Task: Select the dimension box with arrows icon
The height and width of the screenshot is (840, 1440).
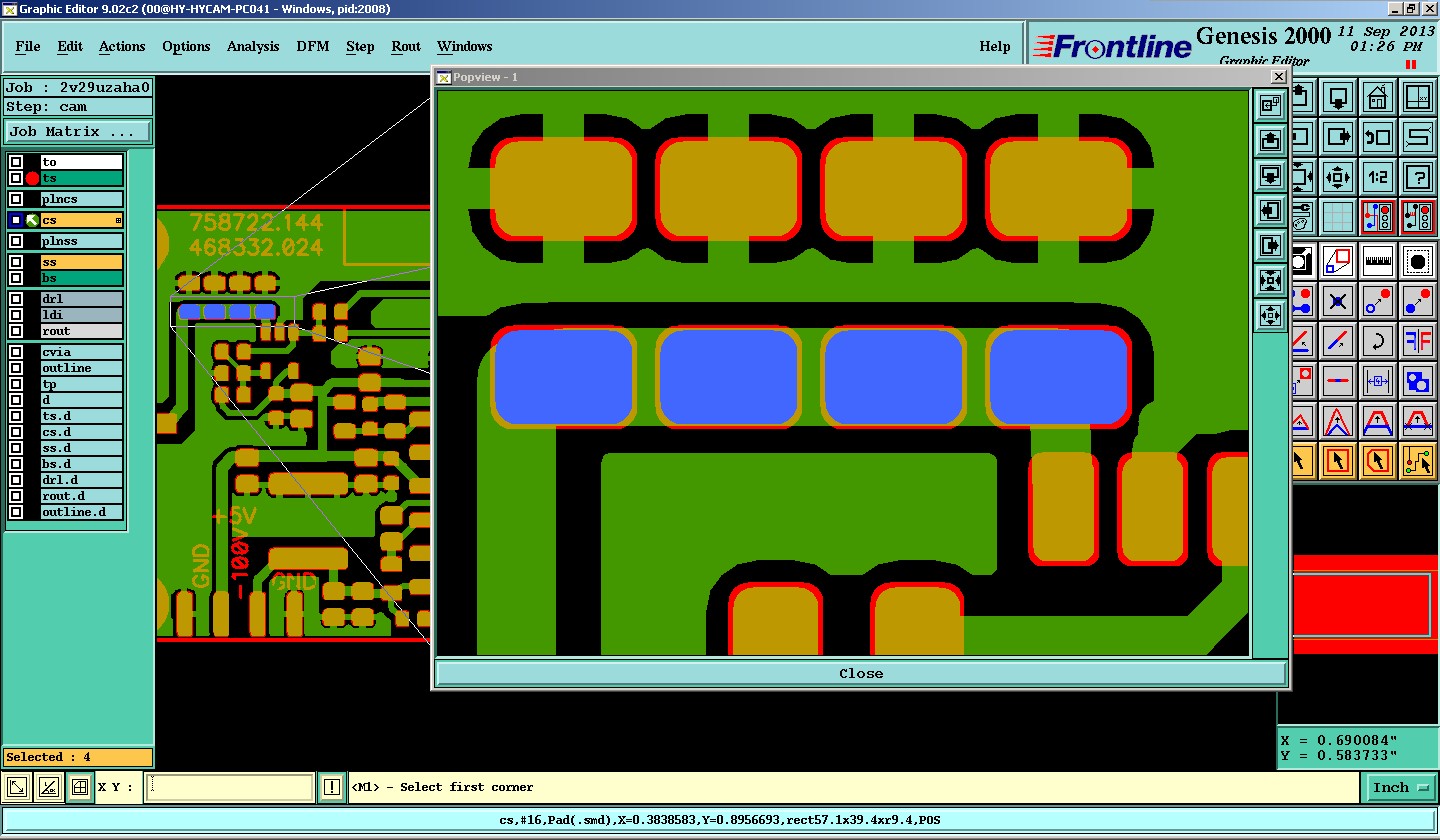Action: pos(1378,380)
